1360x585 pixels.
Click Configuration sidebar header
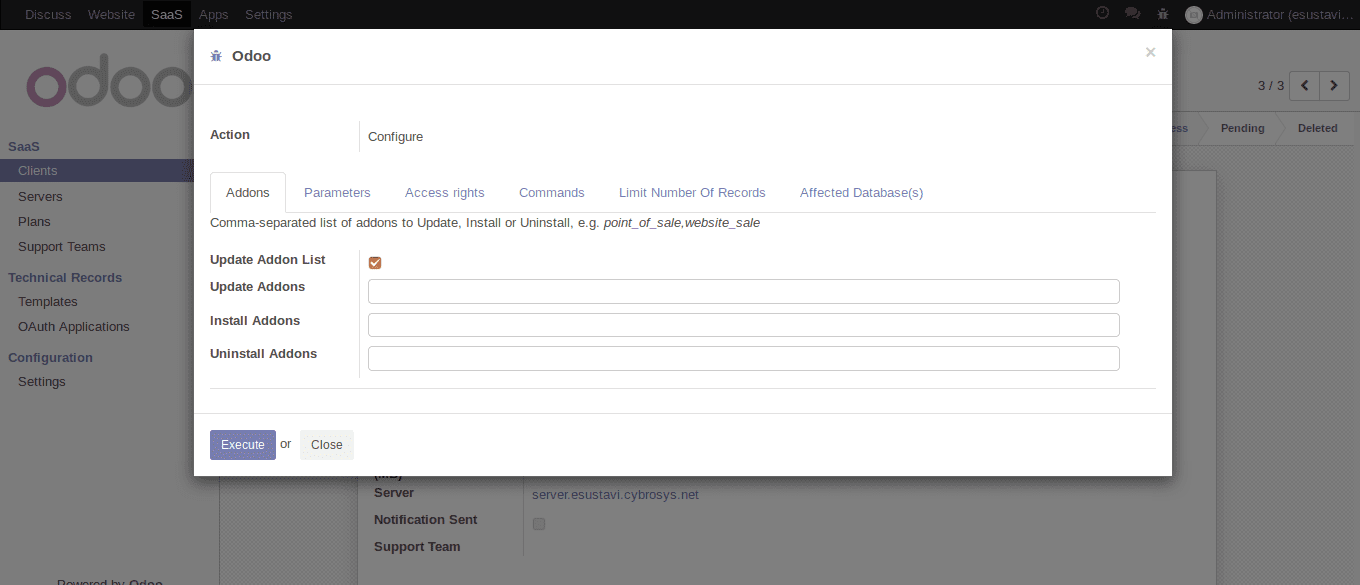50,357
